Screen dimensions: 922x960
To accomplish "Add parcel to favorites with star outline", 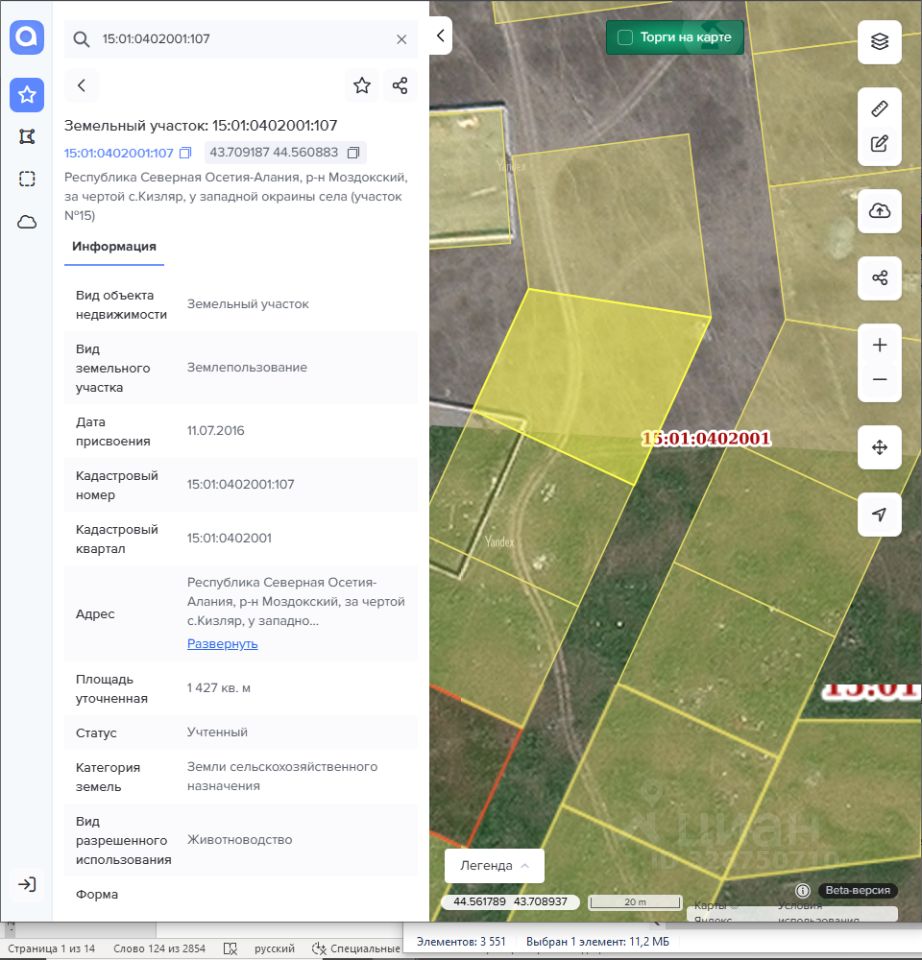I will 362,86.
